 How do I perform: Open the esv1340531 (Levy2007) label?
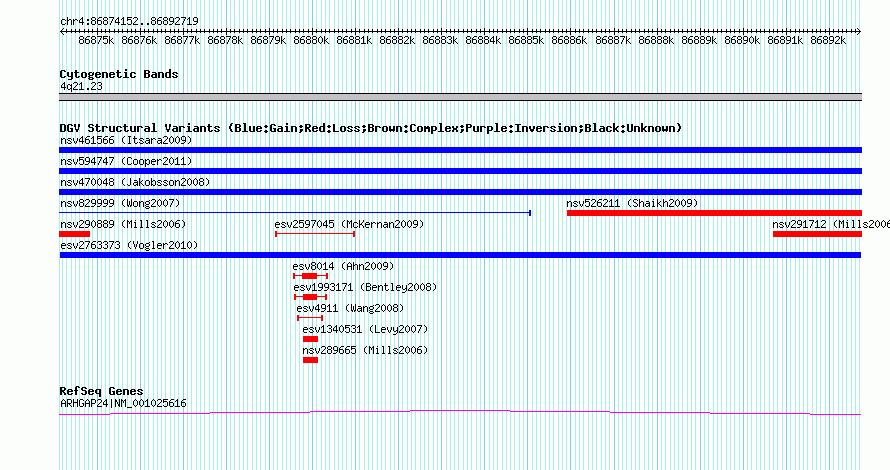[365, 329]
